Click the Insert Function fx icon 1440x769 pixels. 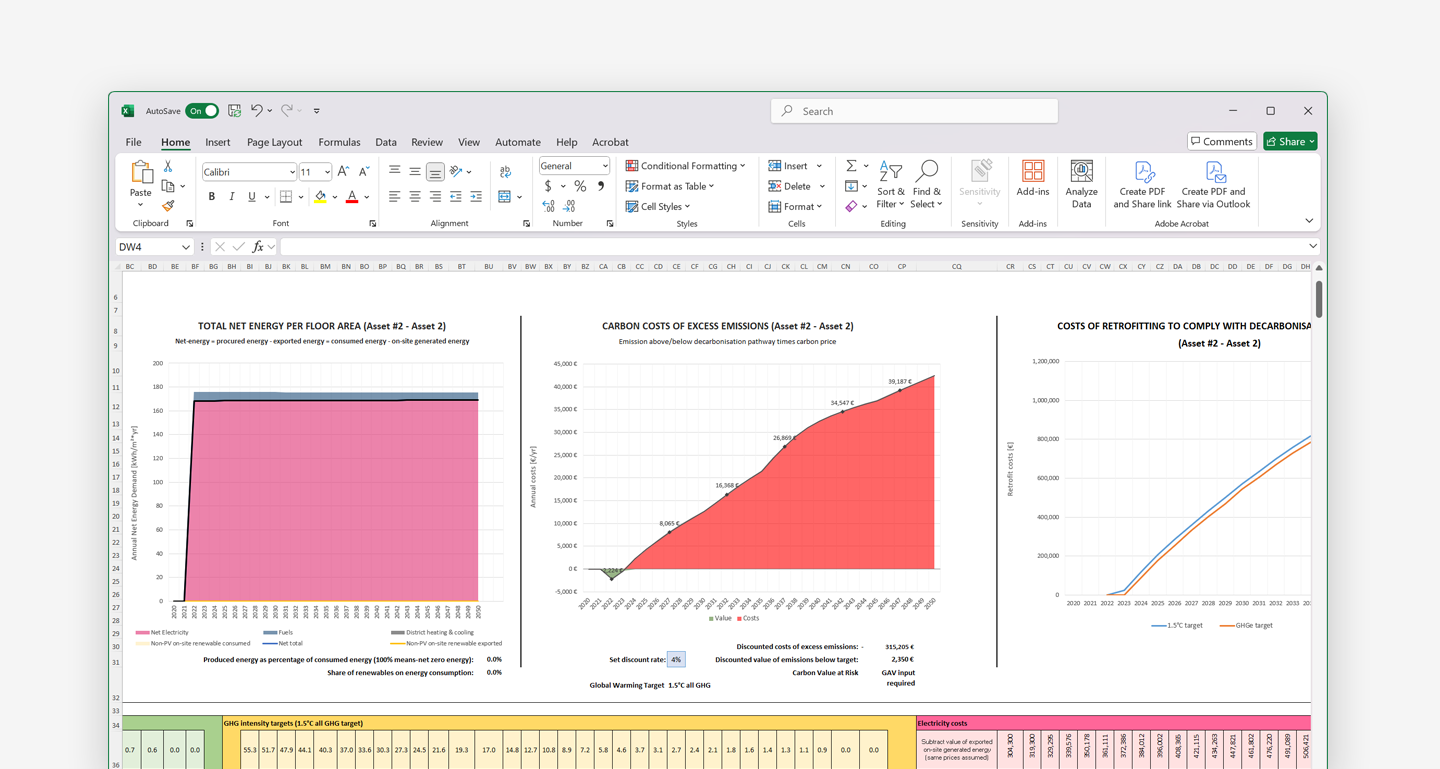point(258,247)
